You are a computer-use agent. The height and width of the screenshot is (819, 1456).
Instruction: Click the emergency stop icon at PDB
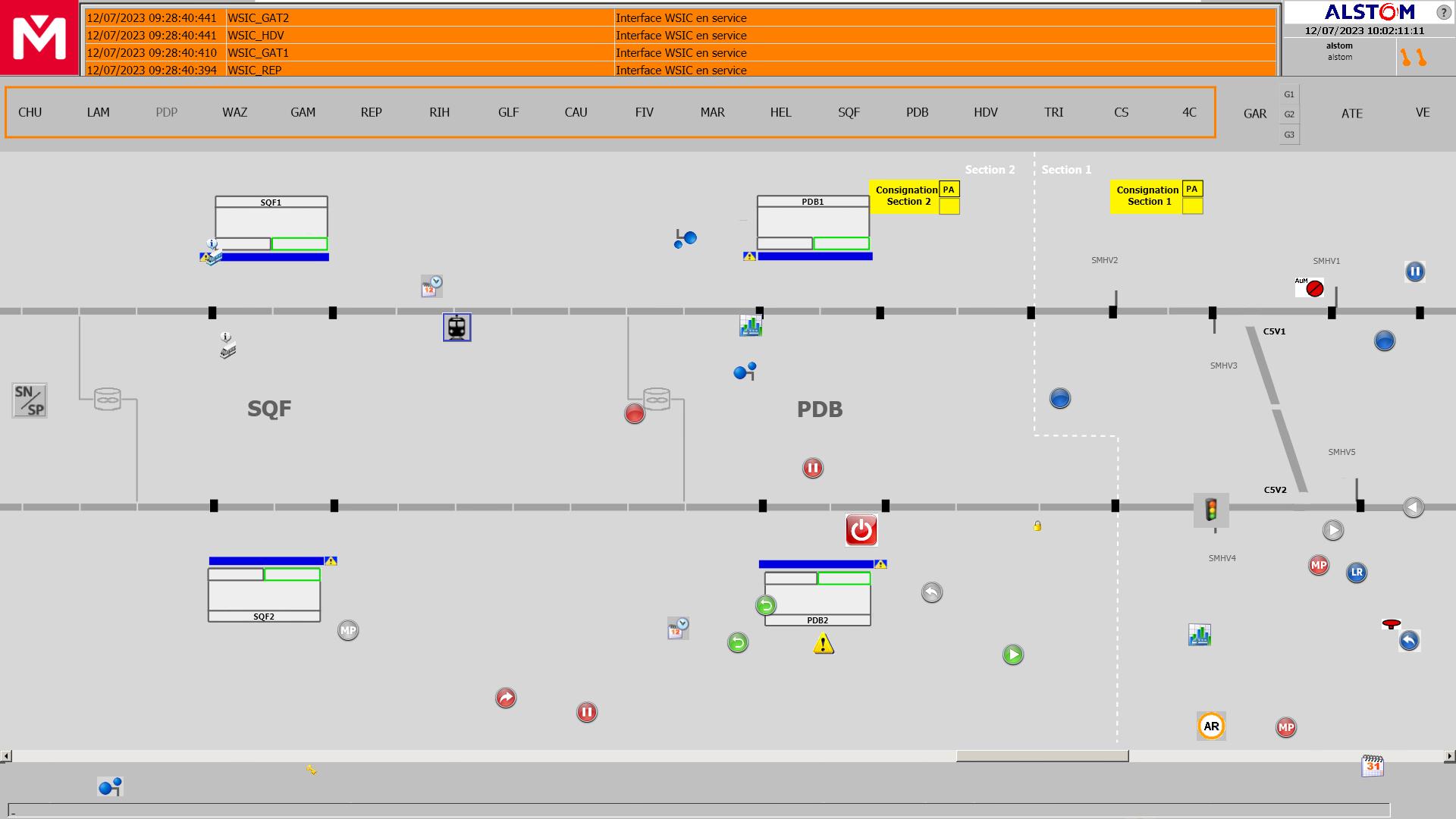pyautogui.click(x=861, y=530)
